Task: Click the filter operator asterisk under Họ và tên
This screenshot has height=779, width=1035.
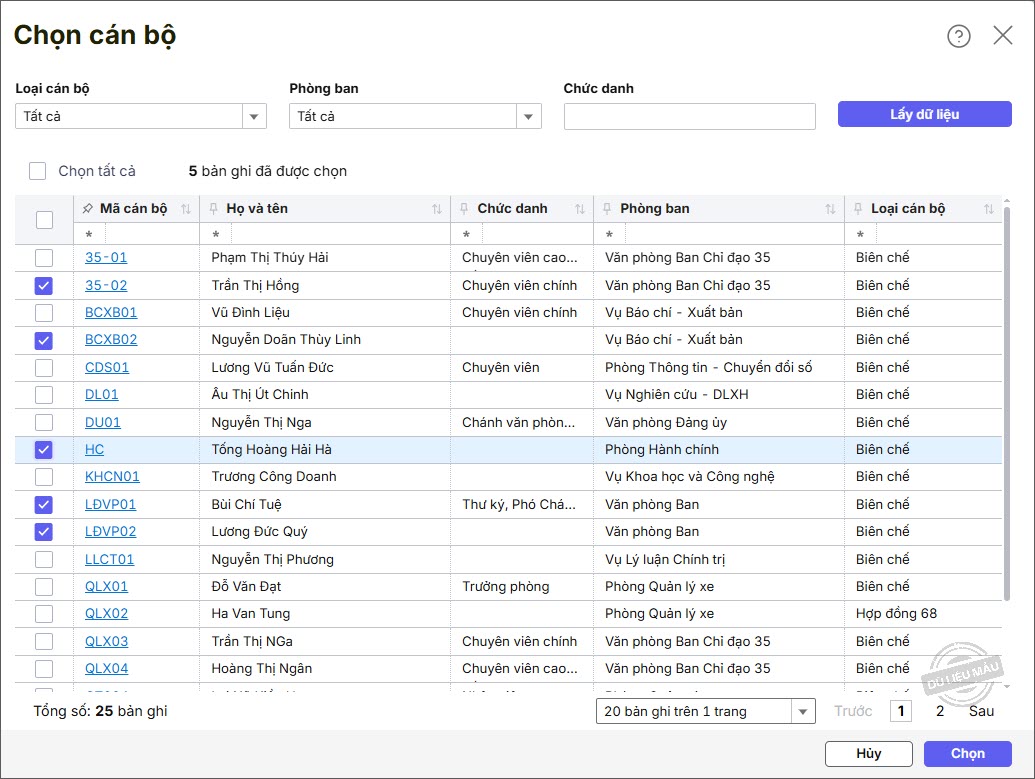Action: (x=215, y=235)
